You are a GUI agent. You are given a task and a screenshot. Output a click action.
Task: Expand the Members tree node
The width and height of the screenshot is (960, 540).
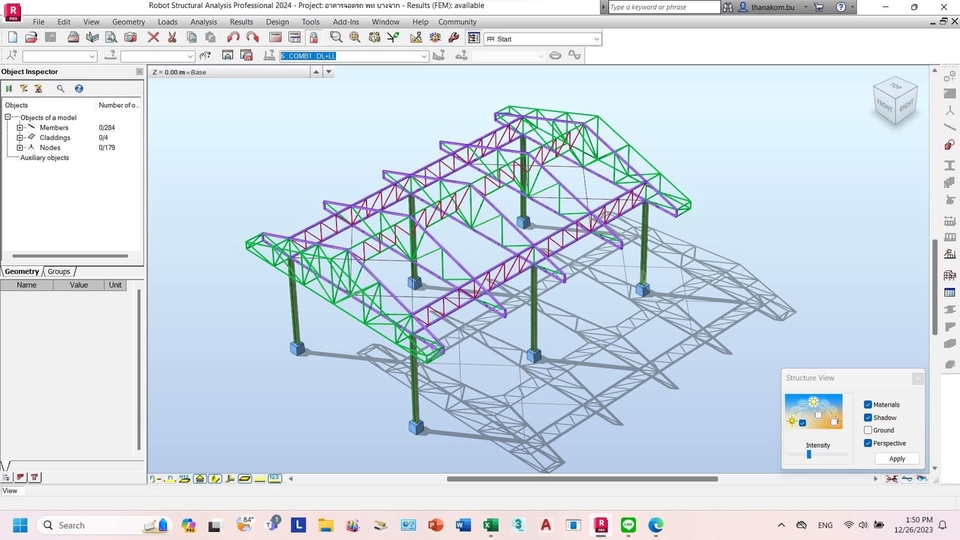19,128
